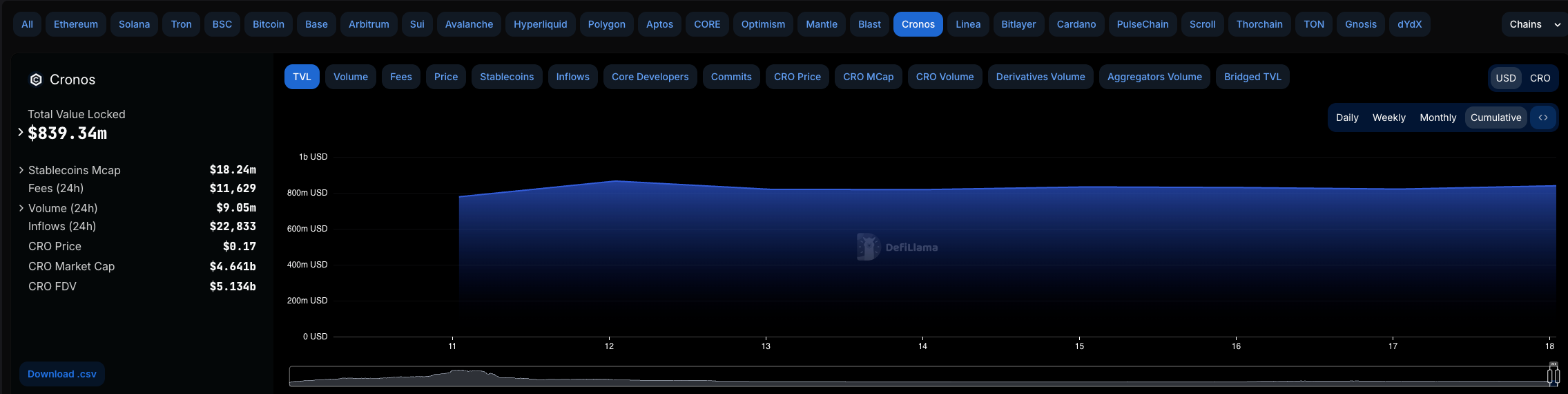Select the All chains tab
The image size is (1568, 394).
coord(27,24)
